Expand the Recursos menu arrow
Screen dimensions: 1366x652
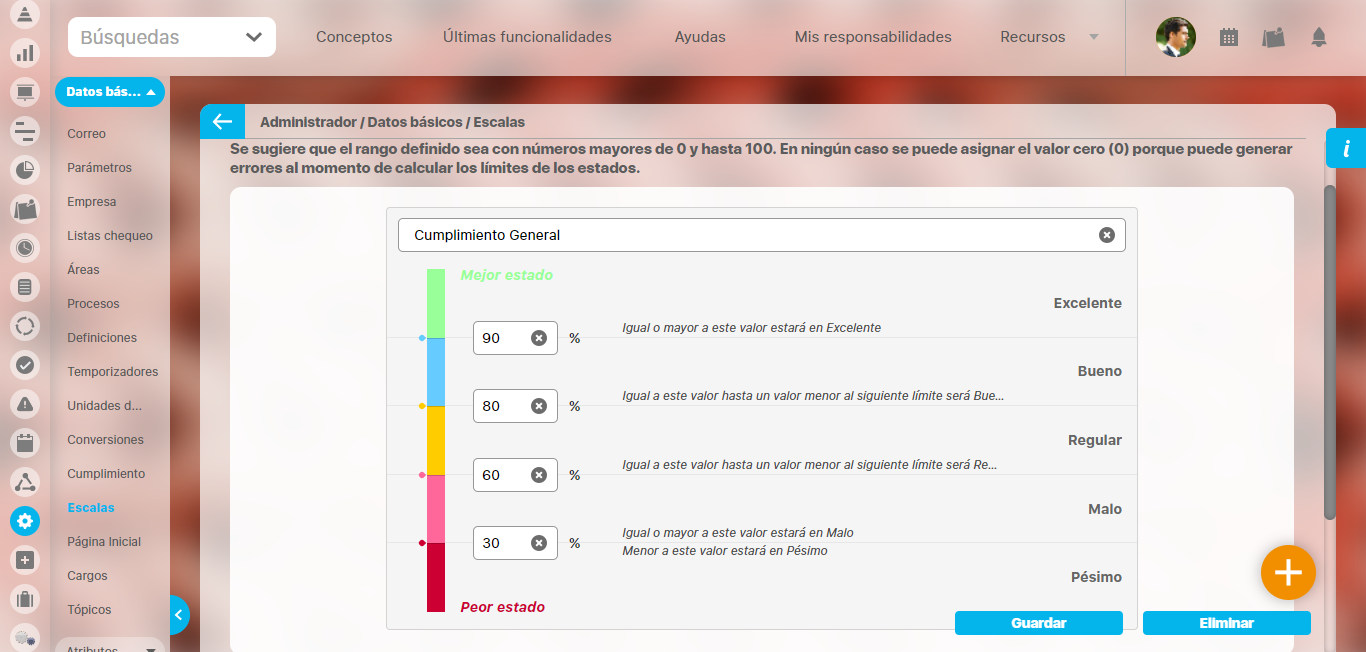(1093, 37)
